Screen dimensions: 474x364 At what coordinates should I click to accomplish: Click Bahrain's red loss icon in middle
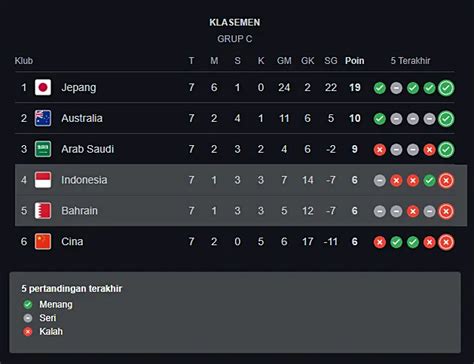(413, 211)
